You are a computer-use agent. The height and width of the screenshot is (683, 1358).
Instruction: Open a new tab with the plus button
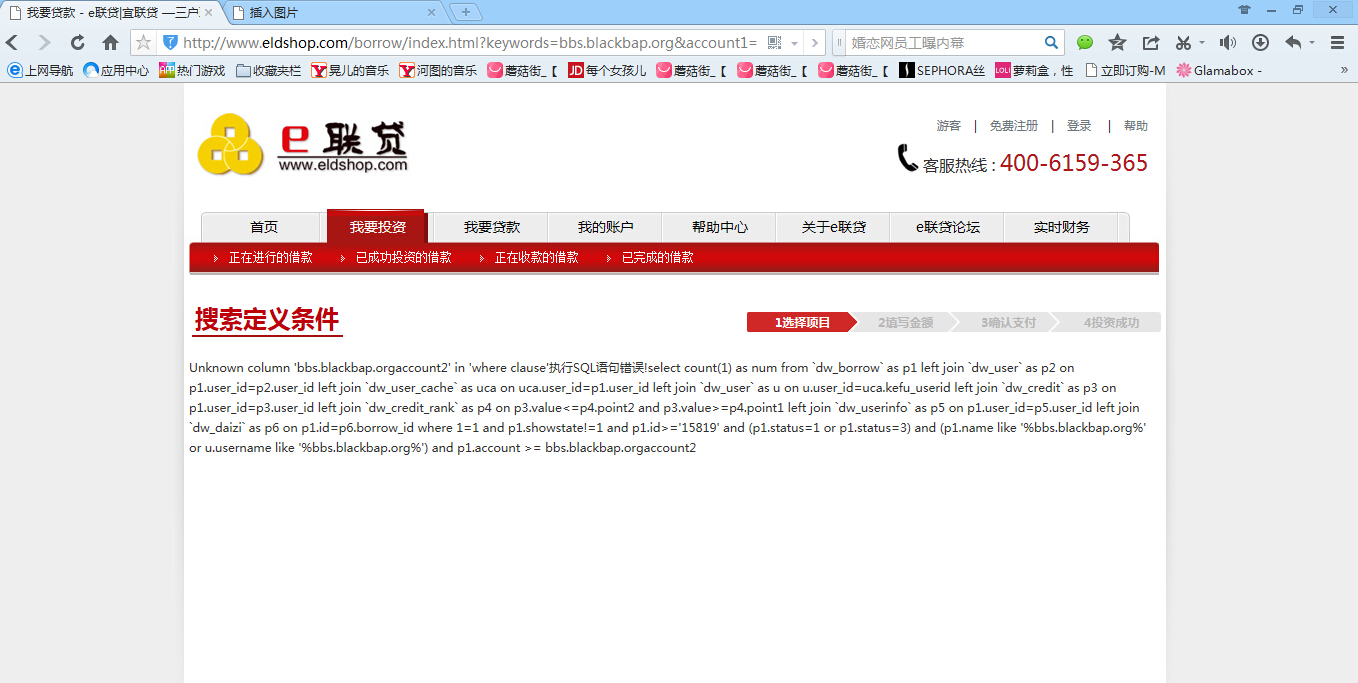tap(465, 12)
